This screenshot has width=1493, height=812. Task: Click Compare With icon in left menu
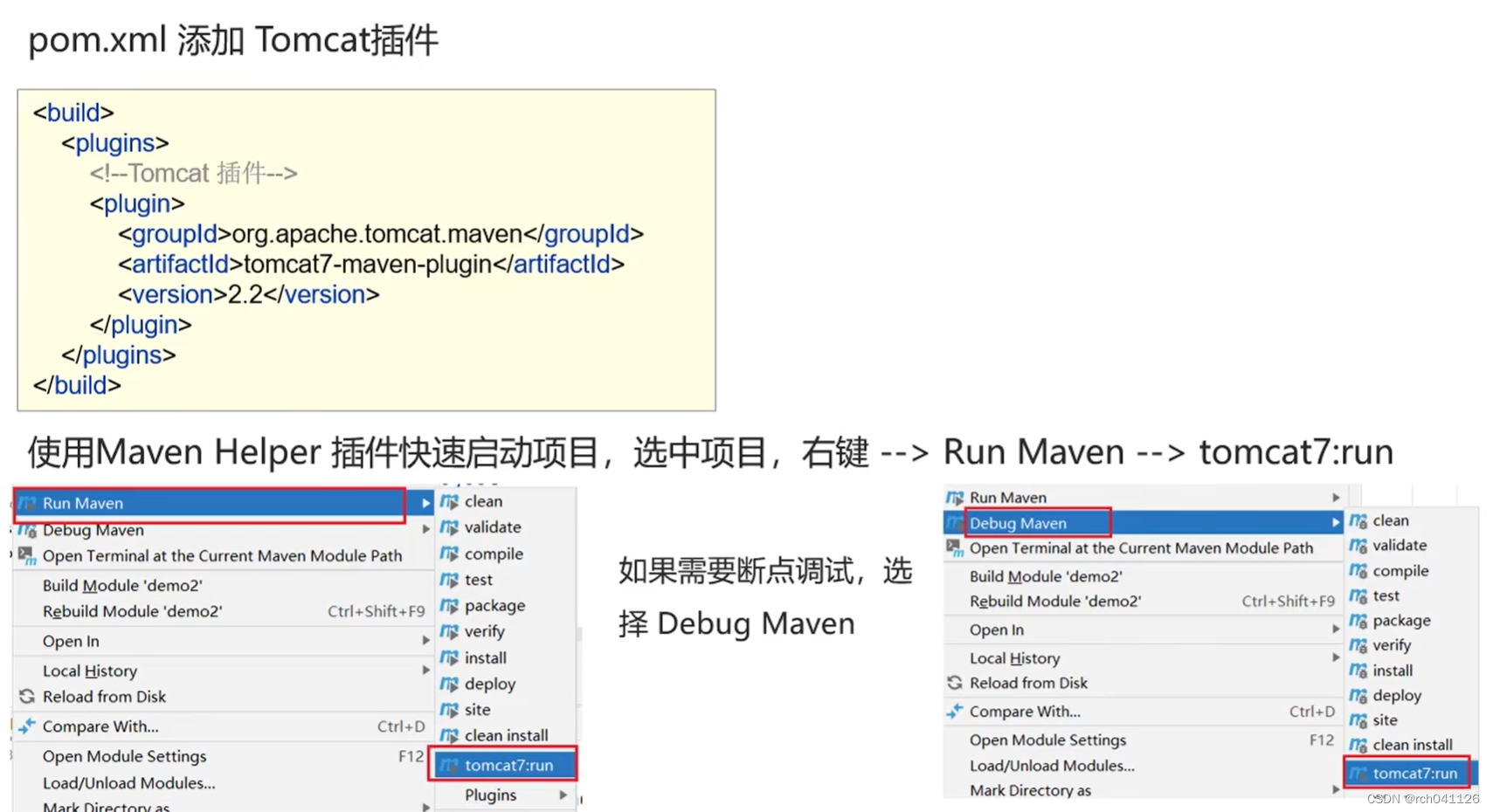coord(27,726)
